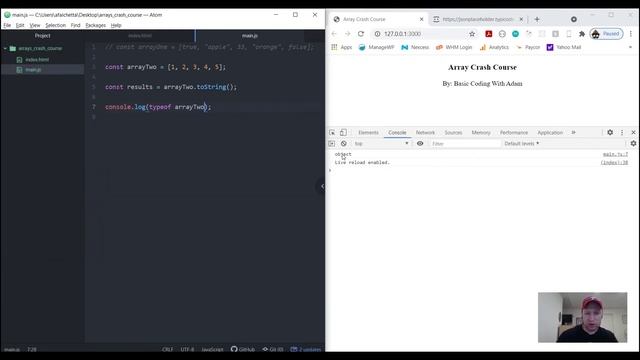Open the Selection menu in Atom
Image resolution: width=640 pixels, height=360 pixels.
pos(56,25)
